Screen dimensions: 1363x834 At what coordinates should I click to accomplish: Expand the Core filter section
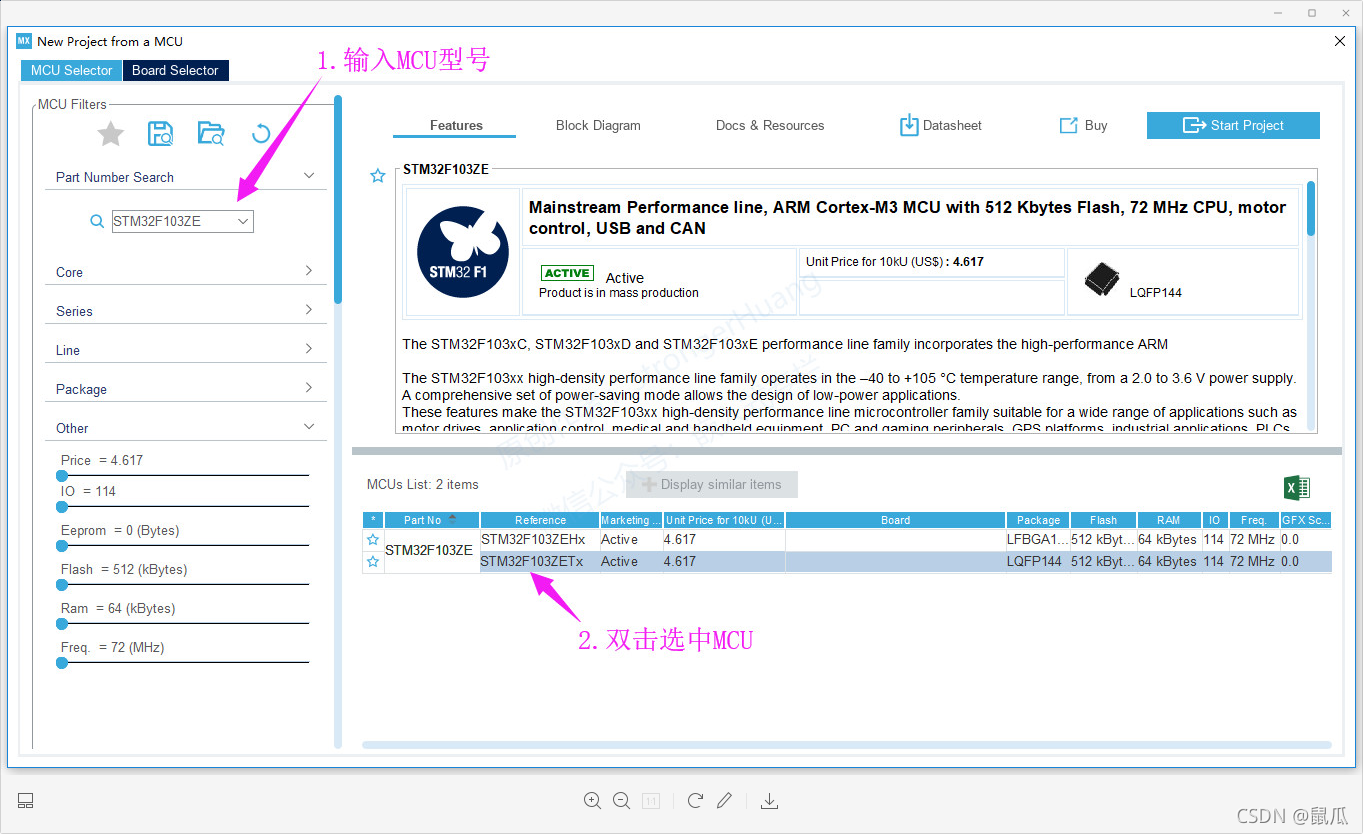click(x=309, y=271)
